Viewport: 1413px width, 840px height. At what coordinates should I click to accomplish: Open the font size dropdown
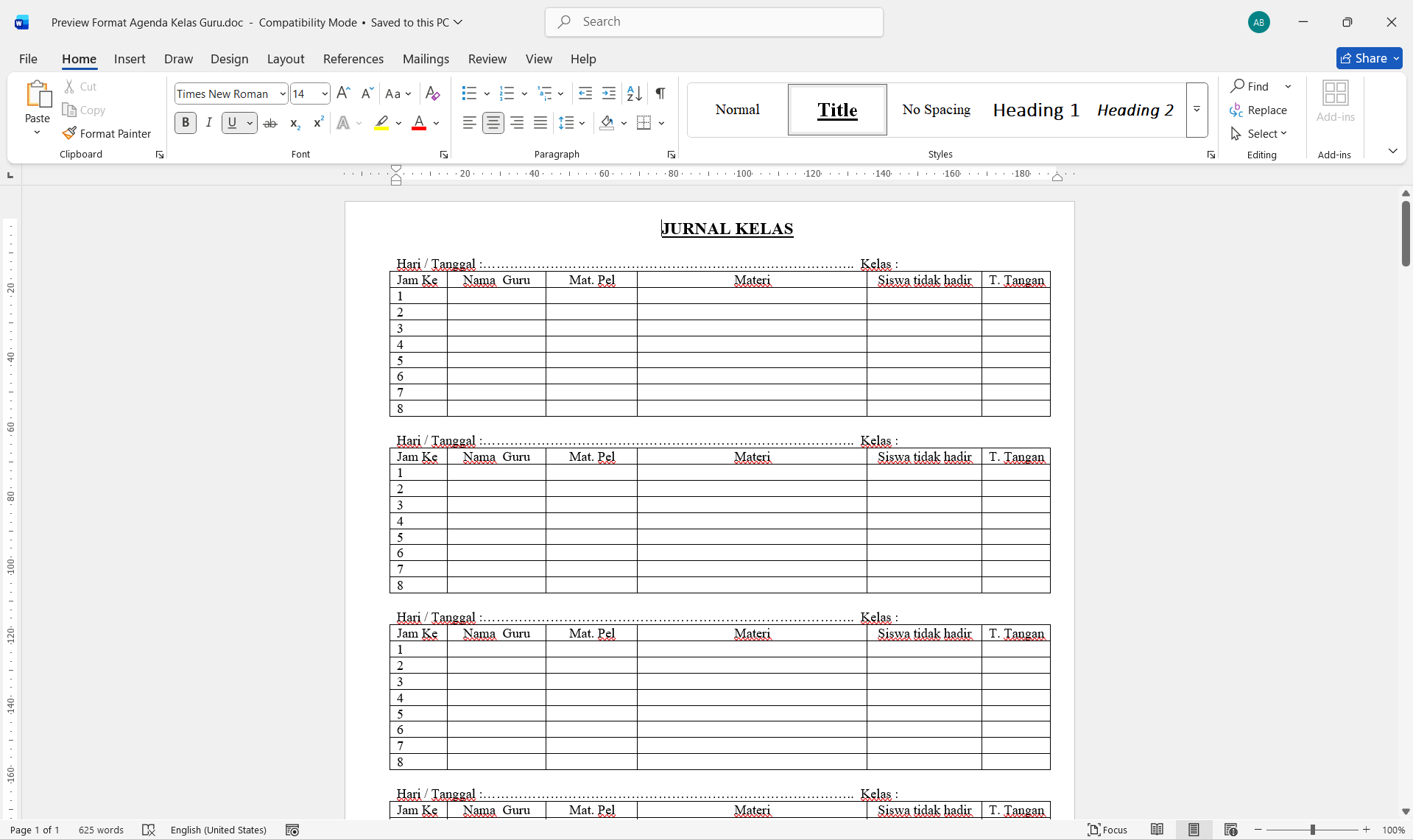coord(324,93)
